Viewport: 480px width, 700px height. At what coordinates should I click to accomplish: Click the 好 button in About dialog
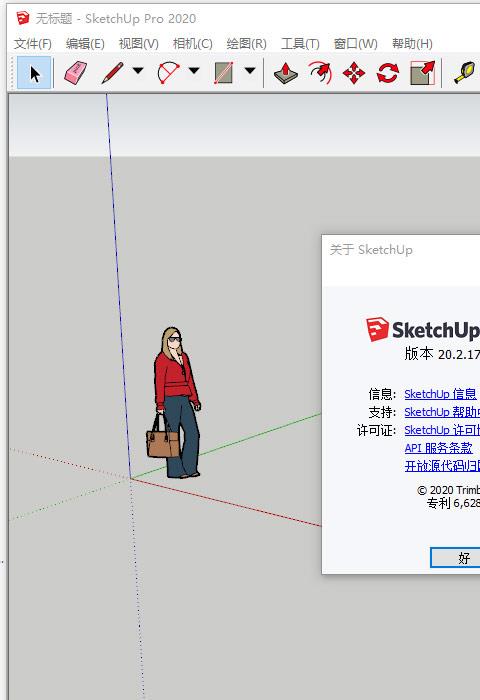point(455,558)
